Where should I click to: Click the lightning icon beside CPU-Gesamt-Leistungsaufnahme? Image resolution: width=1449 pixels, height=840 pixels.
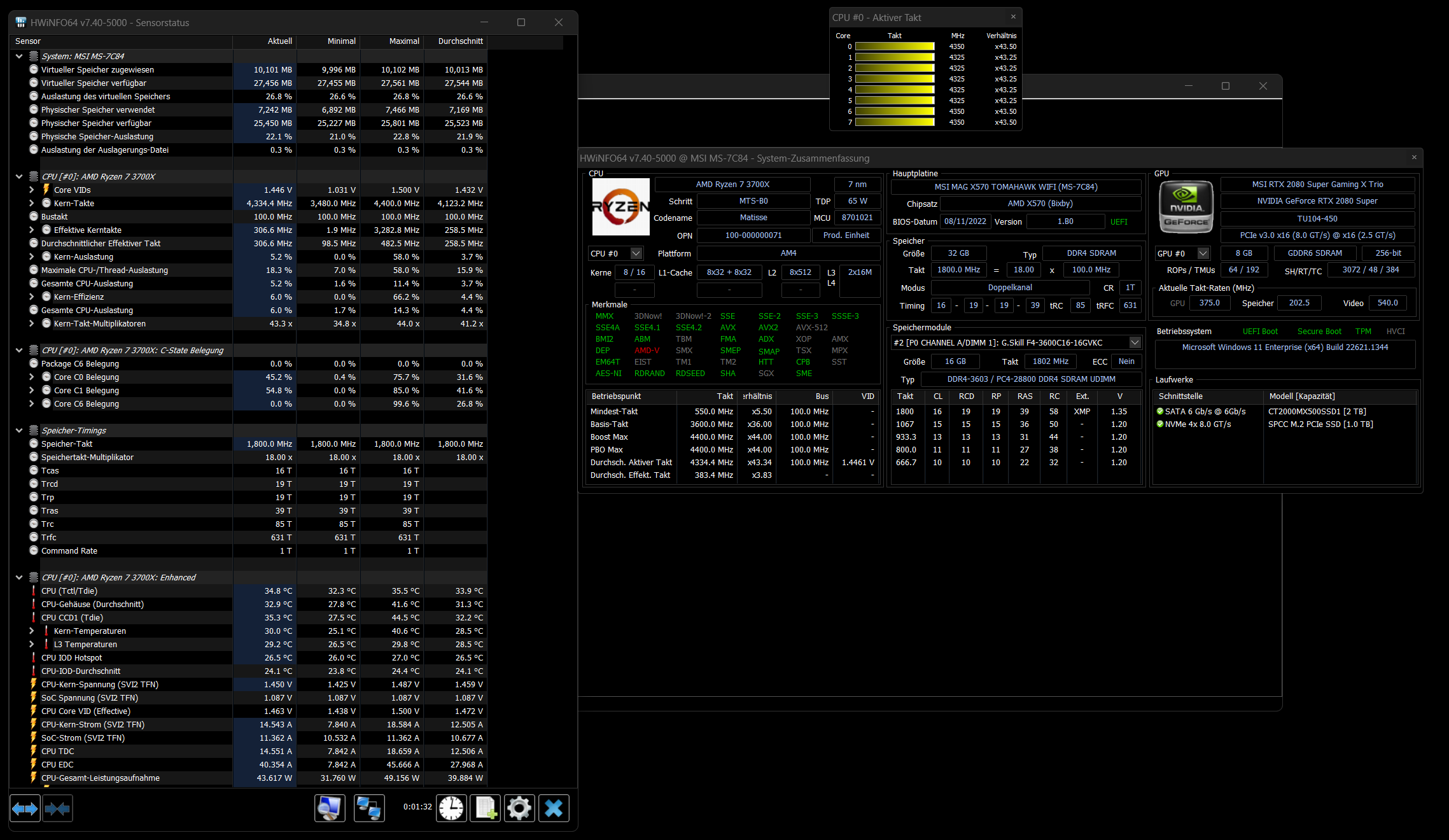34,778
